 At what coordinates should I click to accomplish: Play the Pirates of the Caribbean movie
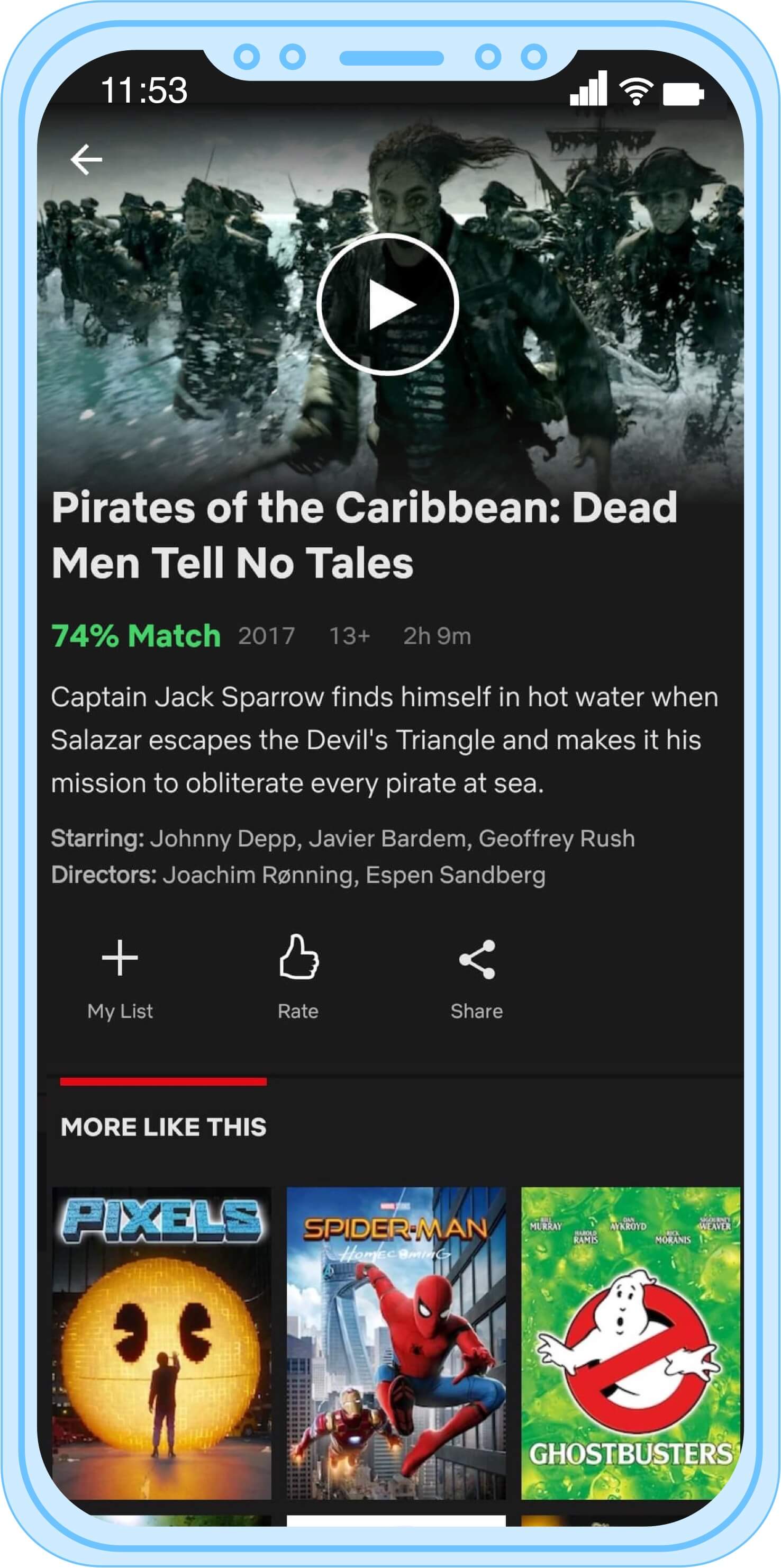click(387, 304)
